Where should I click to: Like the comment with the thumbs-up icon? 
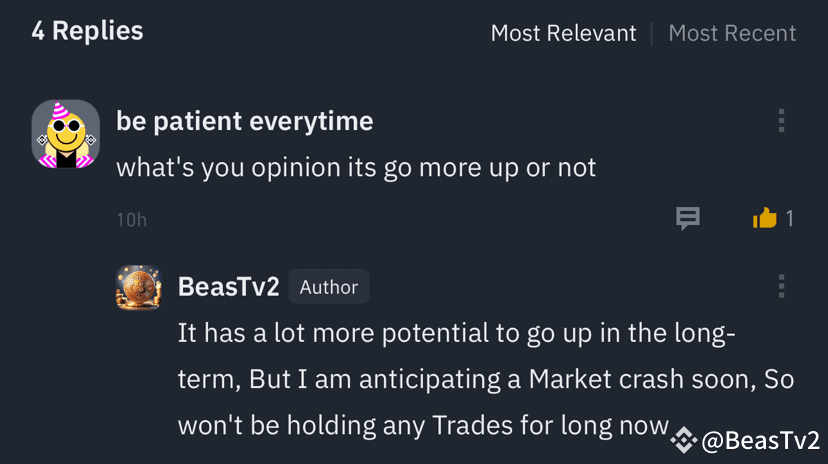(765, 218)
